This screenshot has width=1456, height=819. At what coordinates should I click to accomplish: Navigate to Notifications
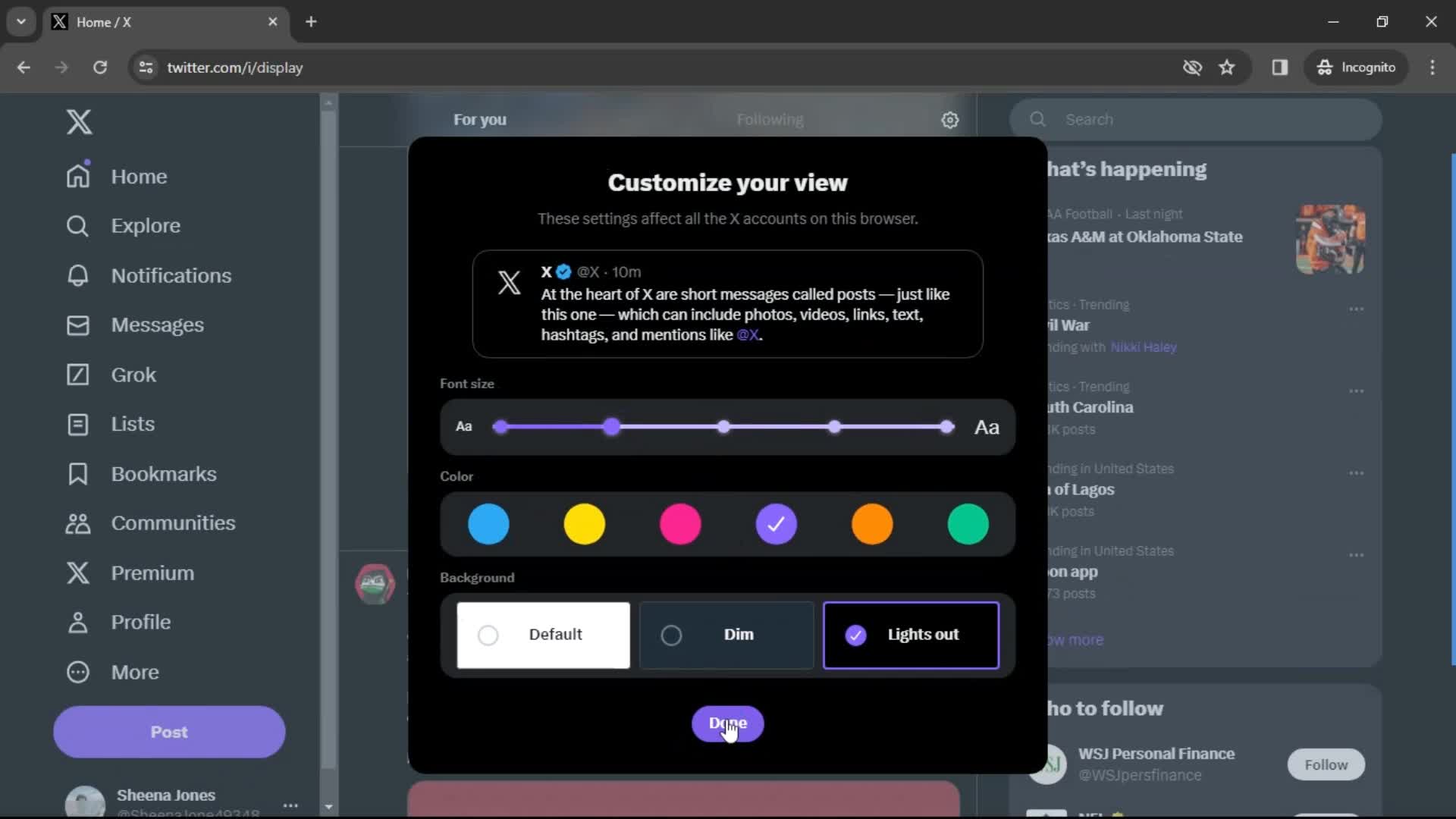click(x=171, y=275)
